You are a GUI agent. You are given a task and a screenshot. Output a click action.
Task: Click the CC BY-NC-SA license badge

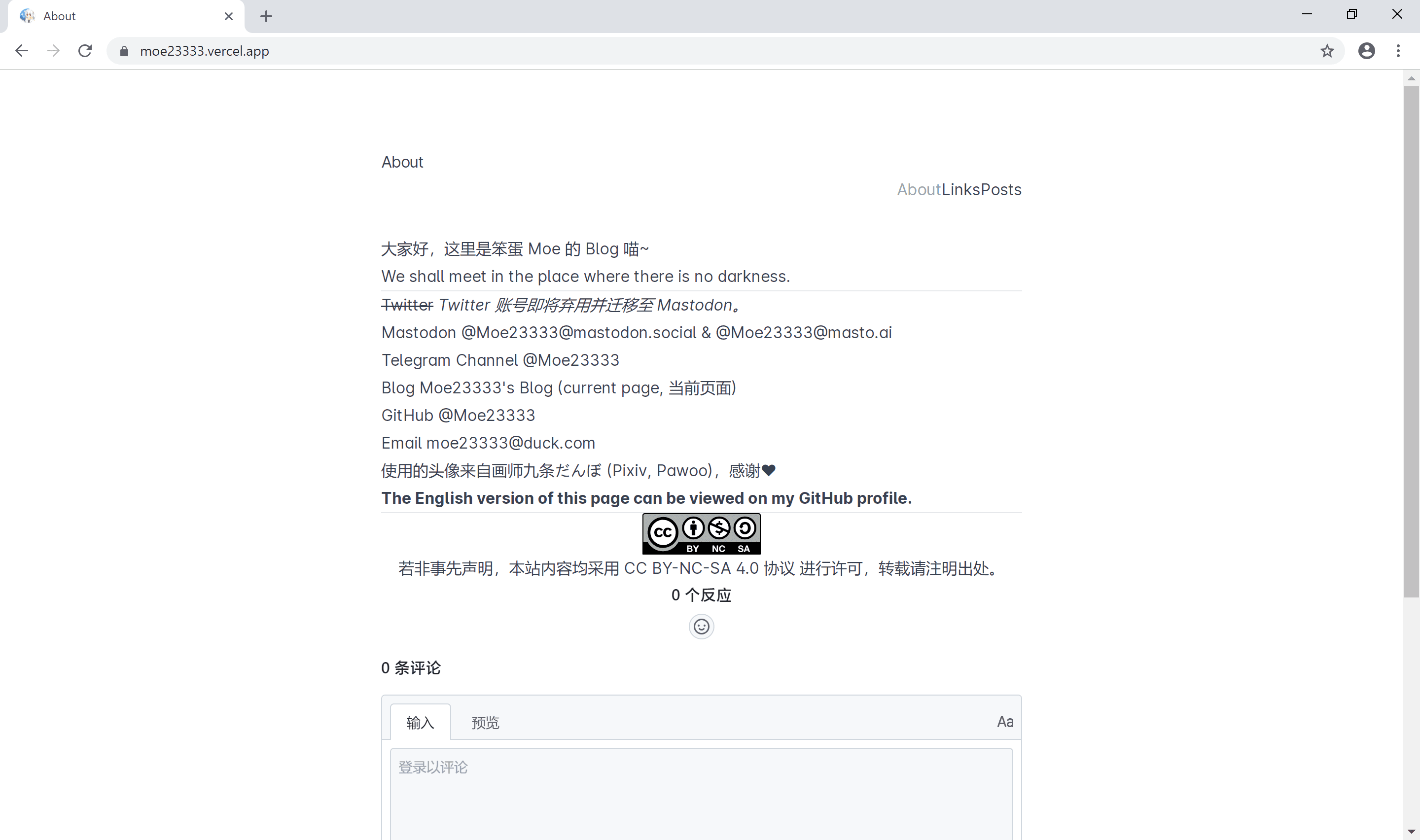click(x=701, y=534)
